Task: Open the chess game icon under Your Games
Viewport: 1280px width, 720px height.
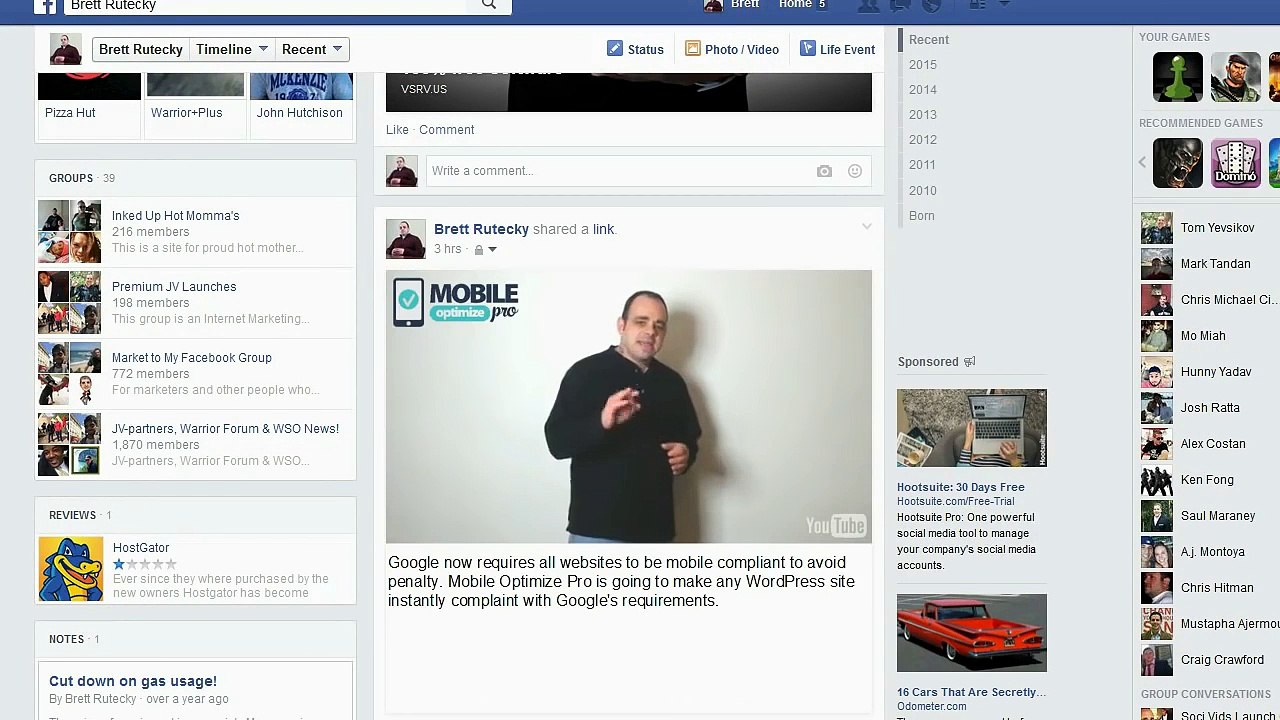Action: coord(1178,77)
